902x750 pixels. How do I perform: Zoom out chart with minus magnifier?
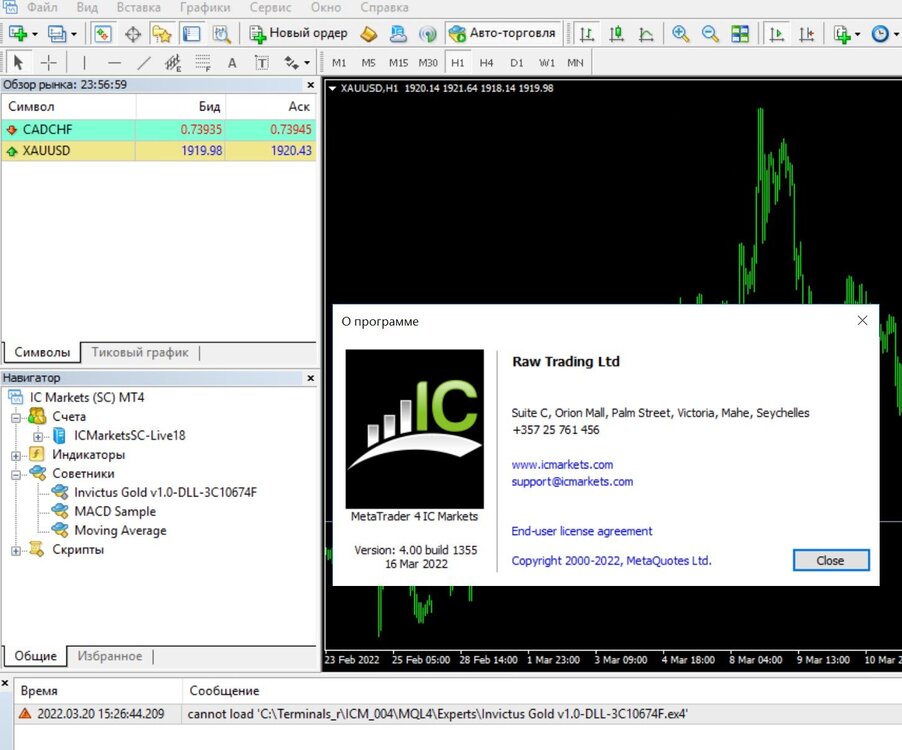pyautogui.click(x=710, y=34)
